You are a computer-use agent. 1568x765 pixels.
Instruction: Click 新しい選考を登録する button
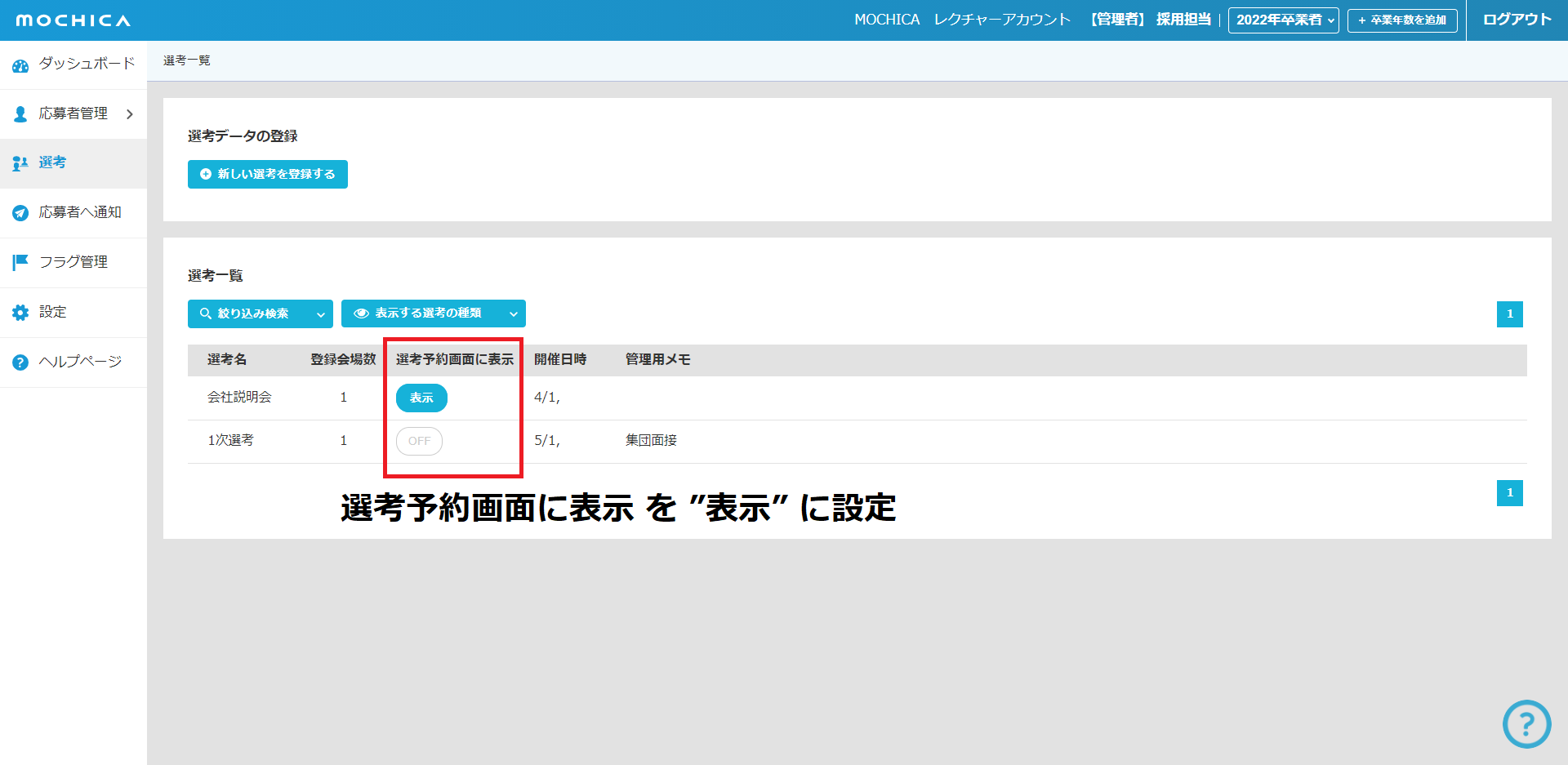(268, 174)
